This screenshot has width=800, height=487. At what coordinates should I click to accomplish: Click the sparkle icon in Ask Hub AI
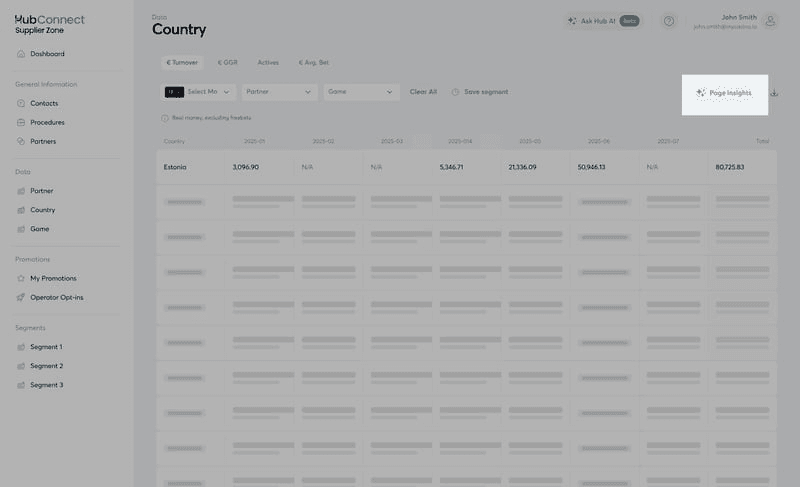click(x=572, y=21)
